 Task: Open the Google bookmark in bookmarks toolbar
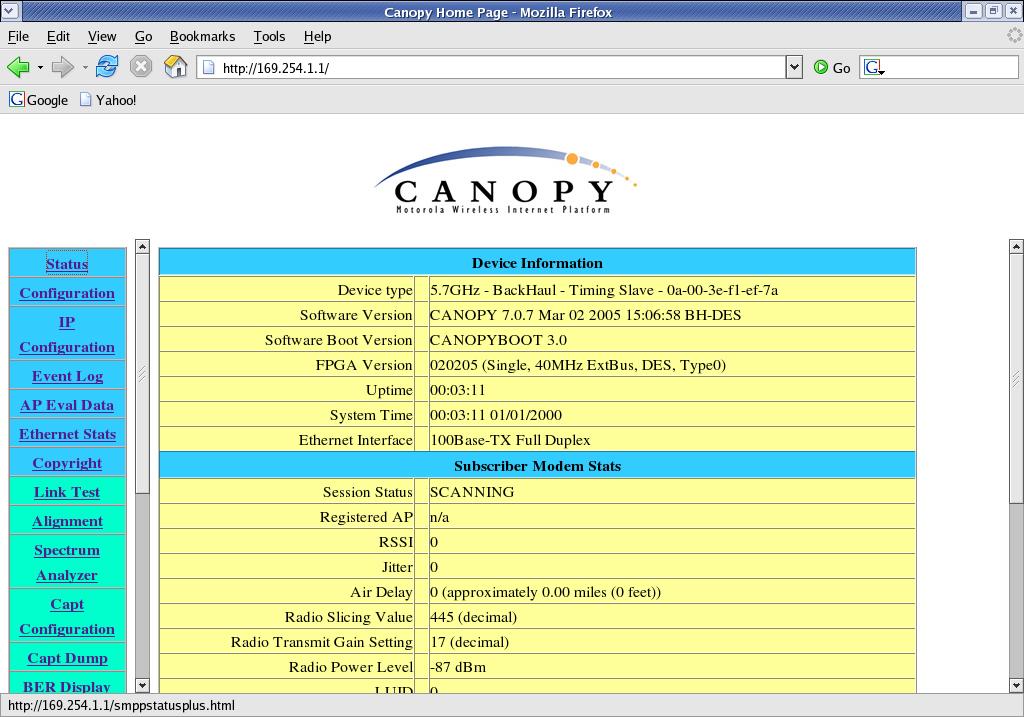point(39,100)
